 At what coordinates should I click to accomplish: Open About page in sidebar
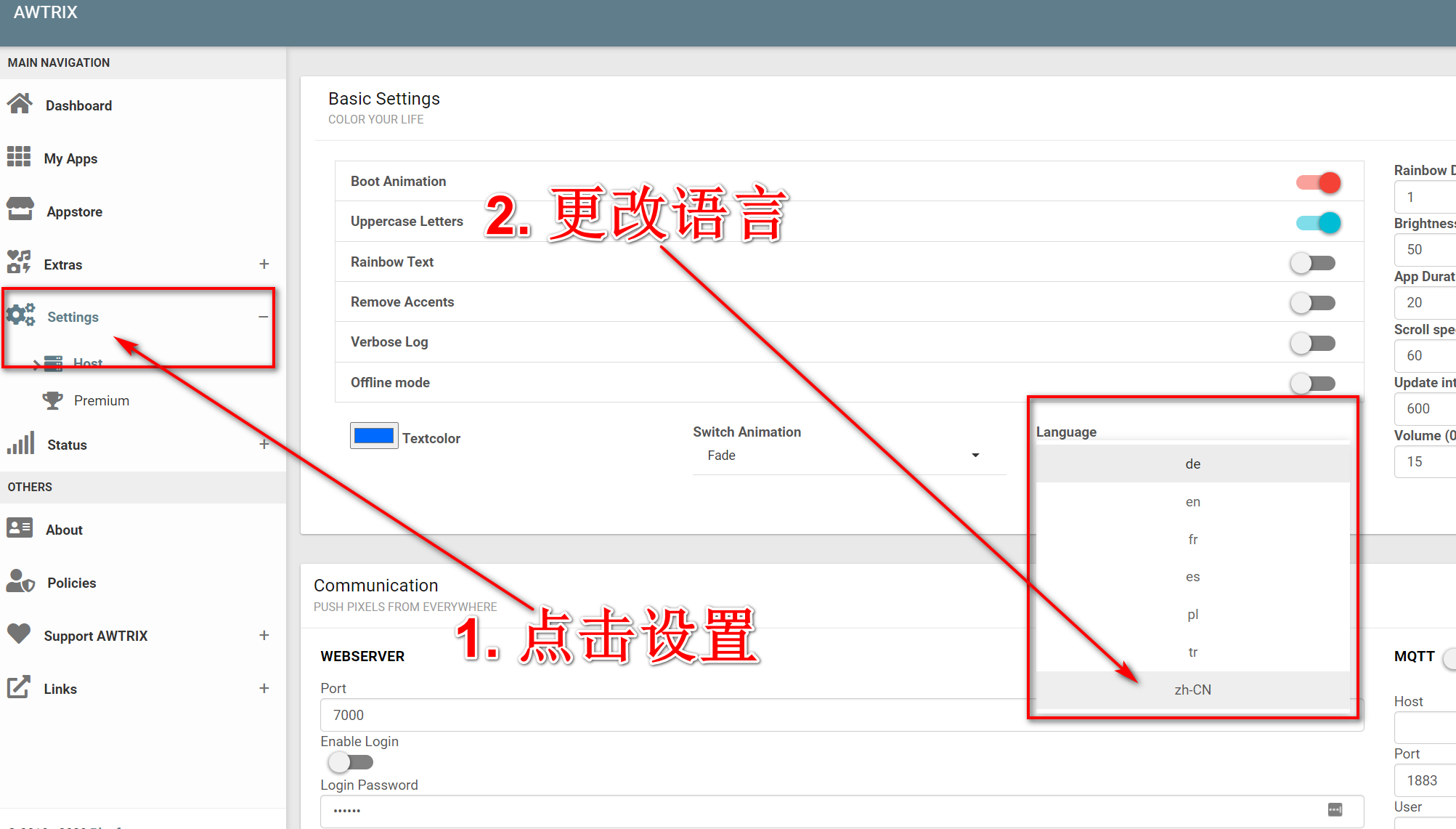pos(64,530)
